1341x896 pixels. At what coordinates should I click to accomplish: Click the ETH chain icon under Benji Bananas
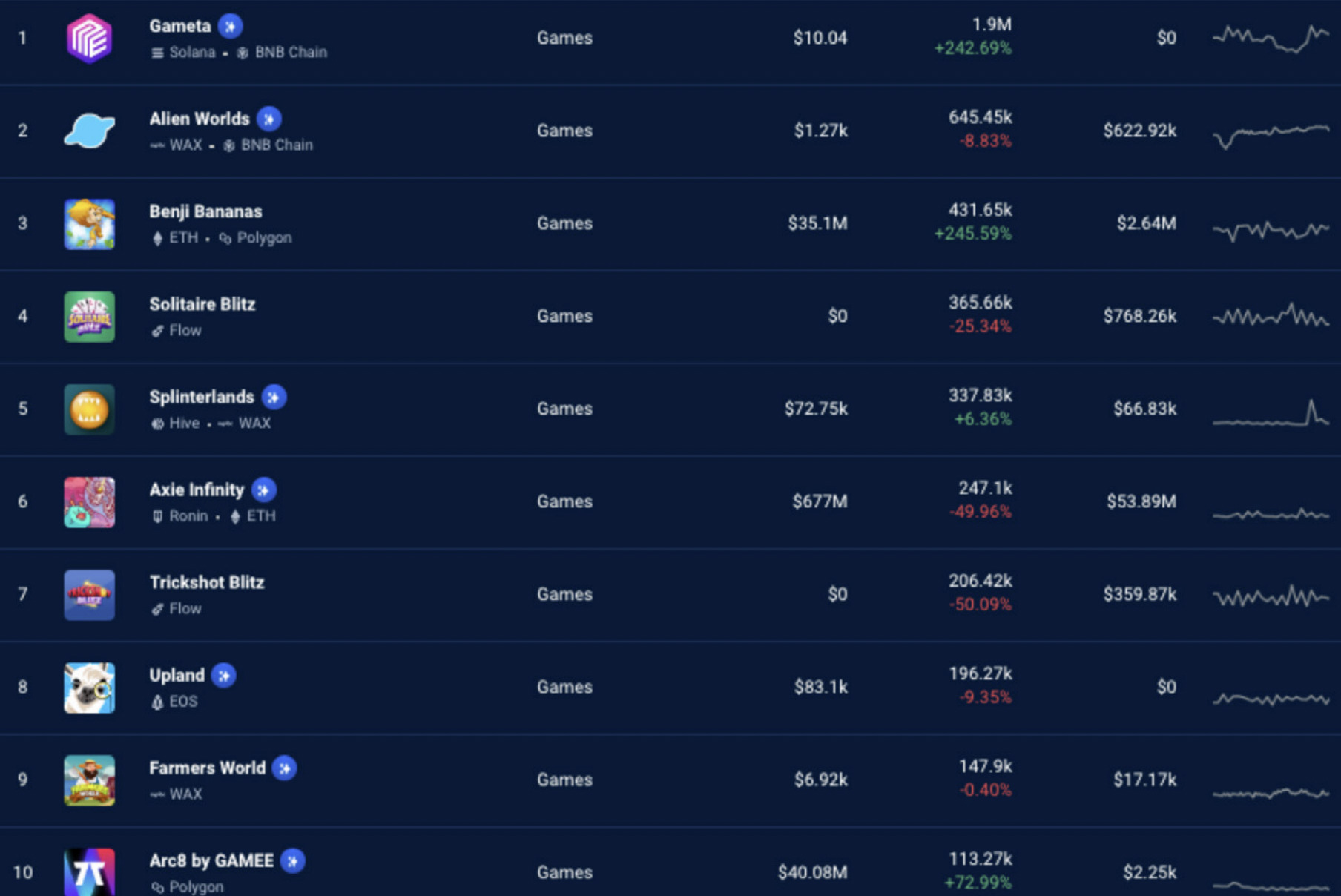click(x=157, y=238)
